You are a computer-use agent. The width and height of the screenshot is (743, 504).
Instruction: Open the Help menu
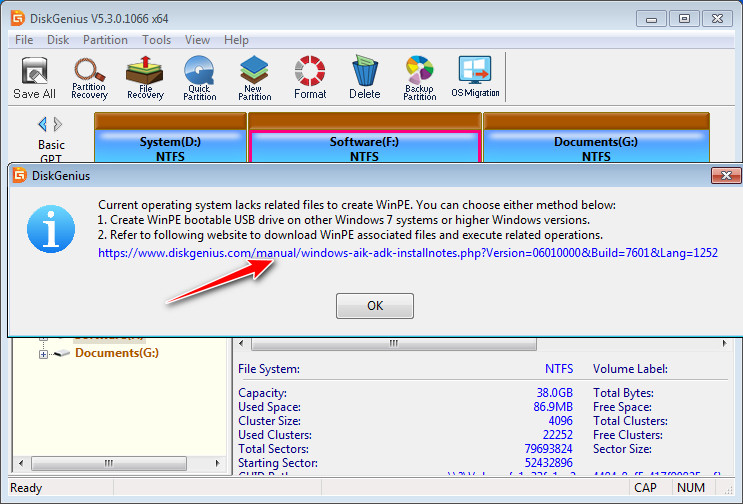236,40
